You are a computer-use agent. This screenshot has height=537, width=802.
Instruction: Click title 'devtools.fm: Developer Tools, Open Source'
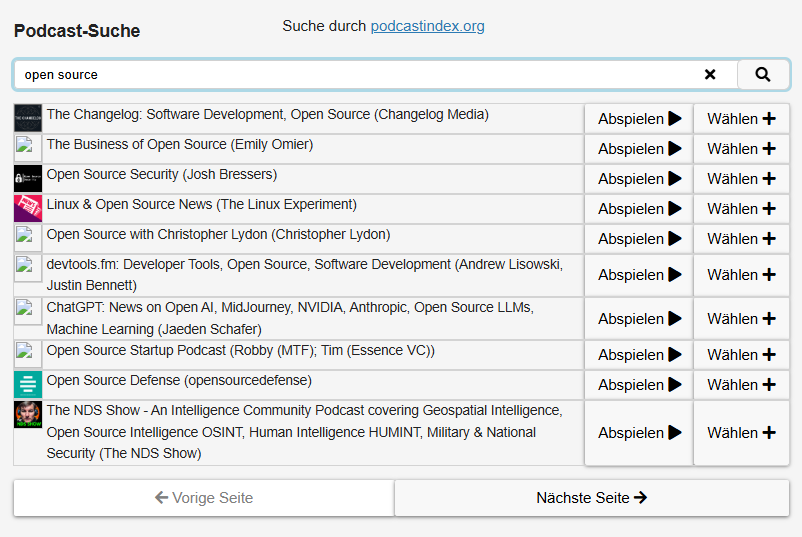177,264
